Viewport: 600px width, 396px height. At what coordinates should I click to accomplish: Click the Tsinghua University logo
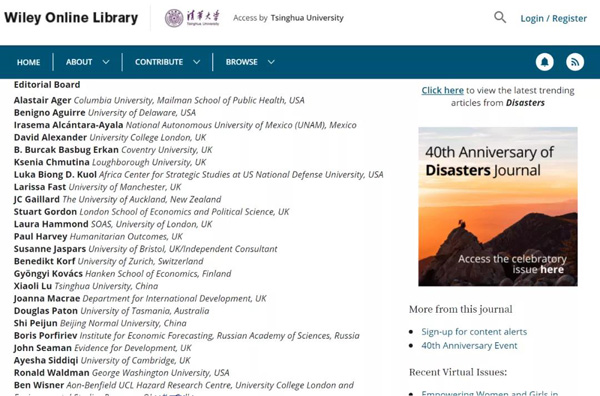192,18
